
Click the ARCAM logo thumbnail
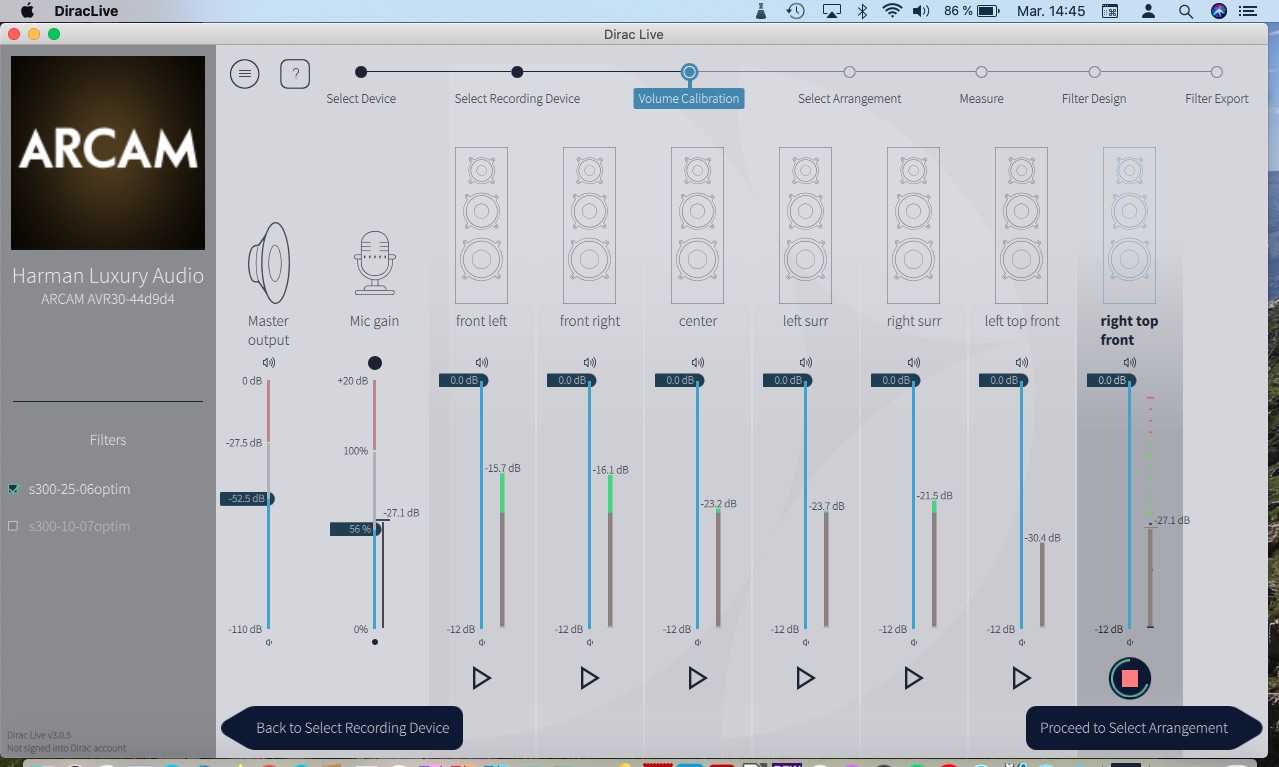pyautogui.click(x=108, y=153)
